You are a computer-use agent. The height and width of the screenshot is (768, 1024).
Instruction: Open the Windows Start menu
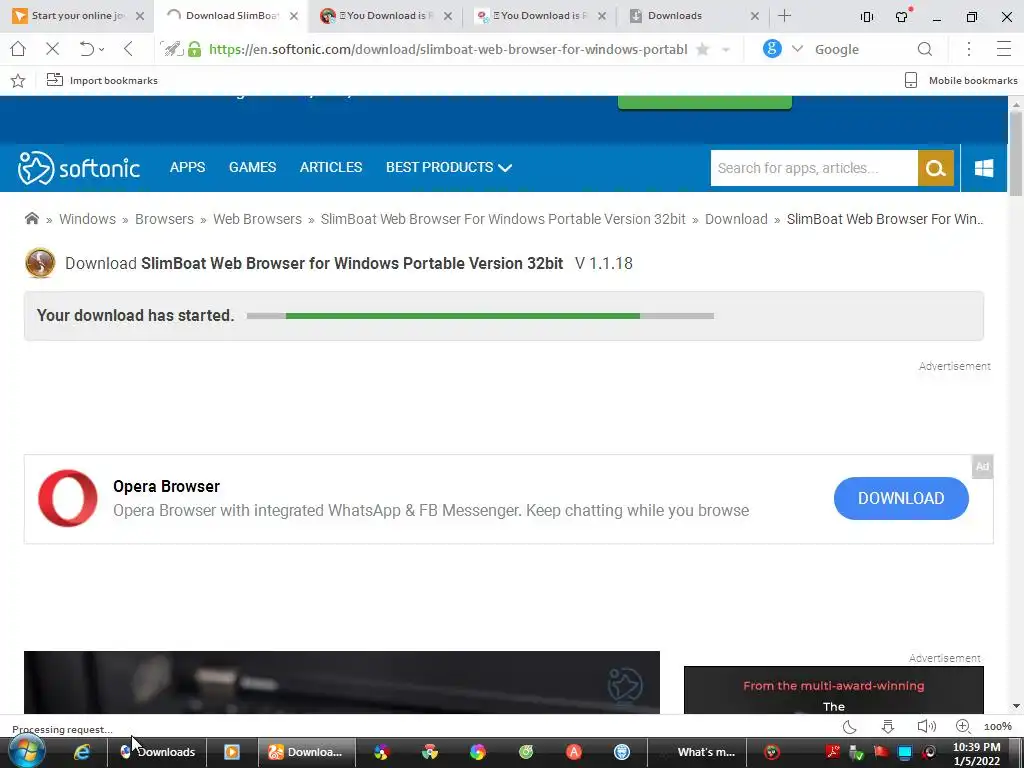click(26, 752)
